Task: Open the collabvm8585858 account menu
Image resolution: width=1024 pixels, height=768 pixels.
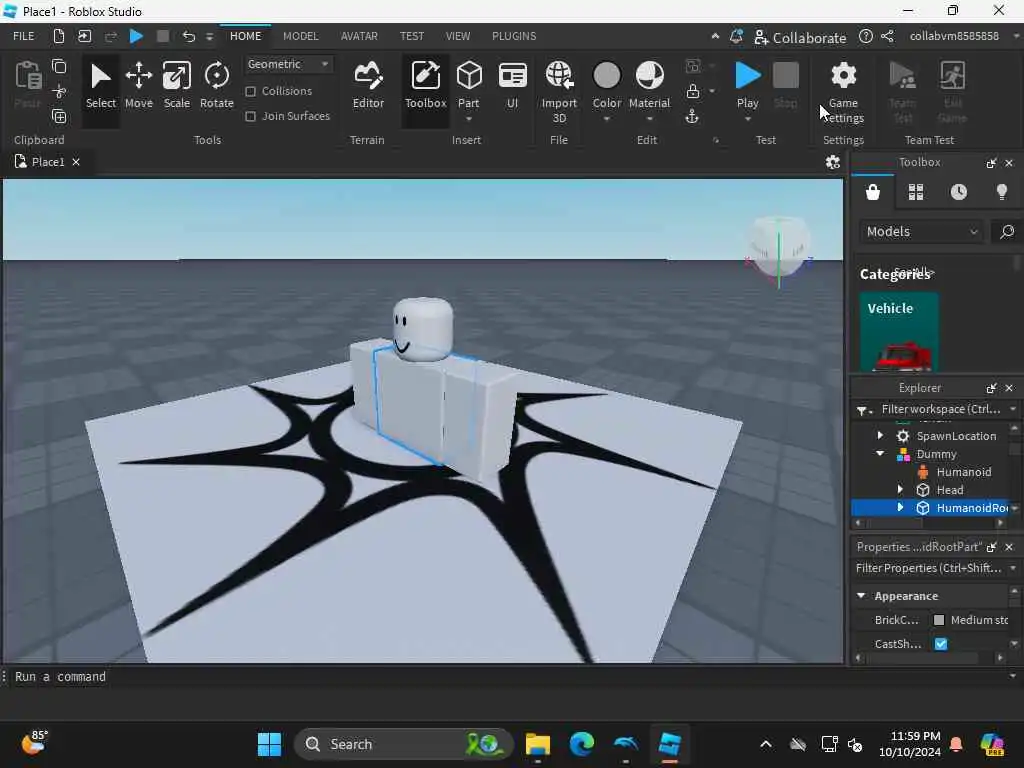Action: click(x=954, y=36)
